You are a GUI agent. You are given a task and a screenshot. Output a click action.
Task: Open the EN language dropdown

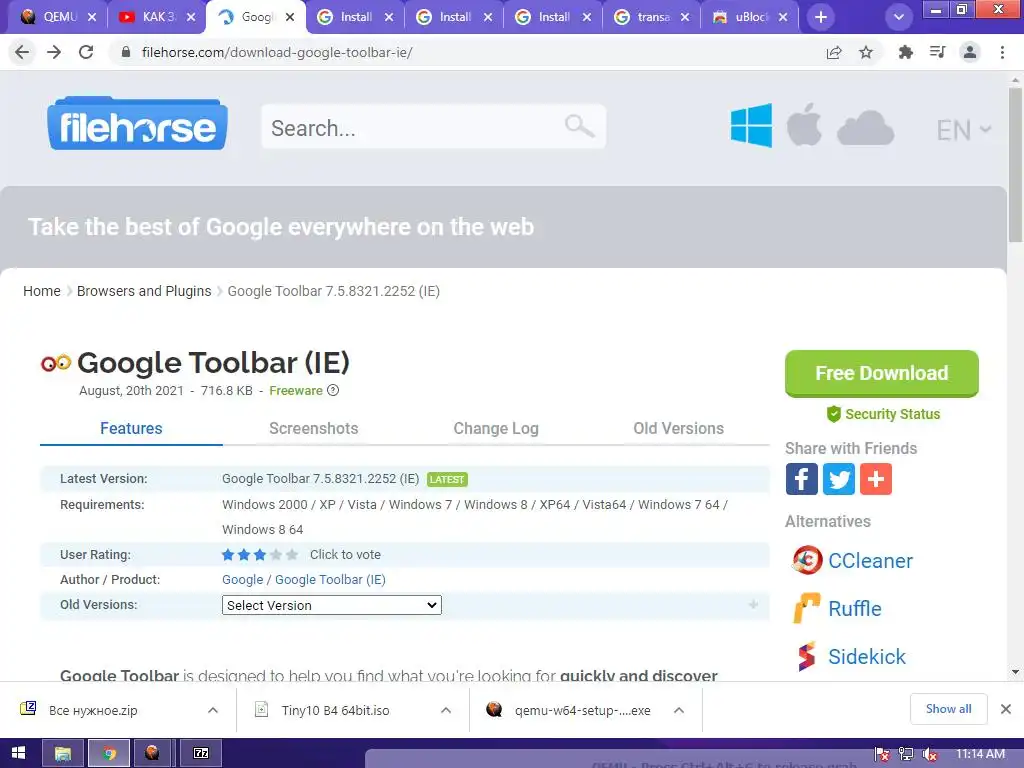pos(964,130)
